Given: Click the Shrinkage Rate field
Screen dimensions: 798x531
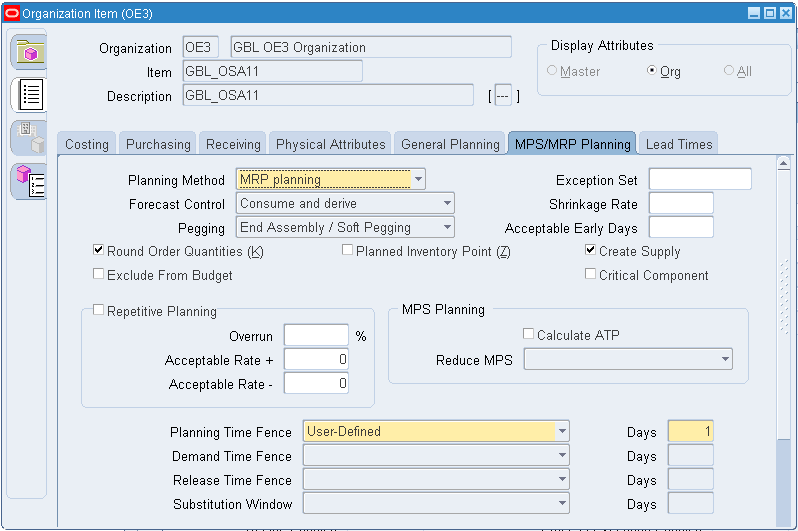Looking at the screenshot, I should [681, 203].
